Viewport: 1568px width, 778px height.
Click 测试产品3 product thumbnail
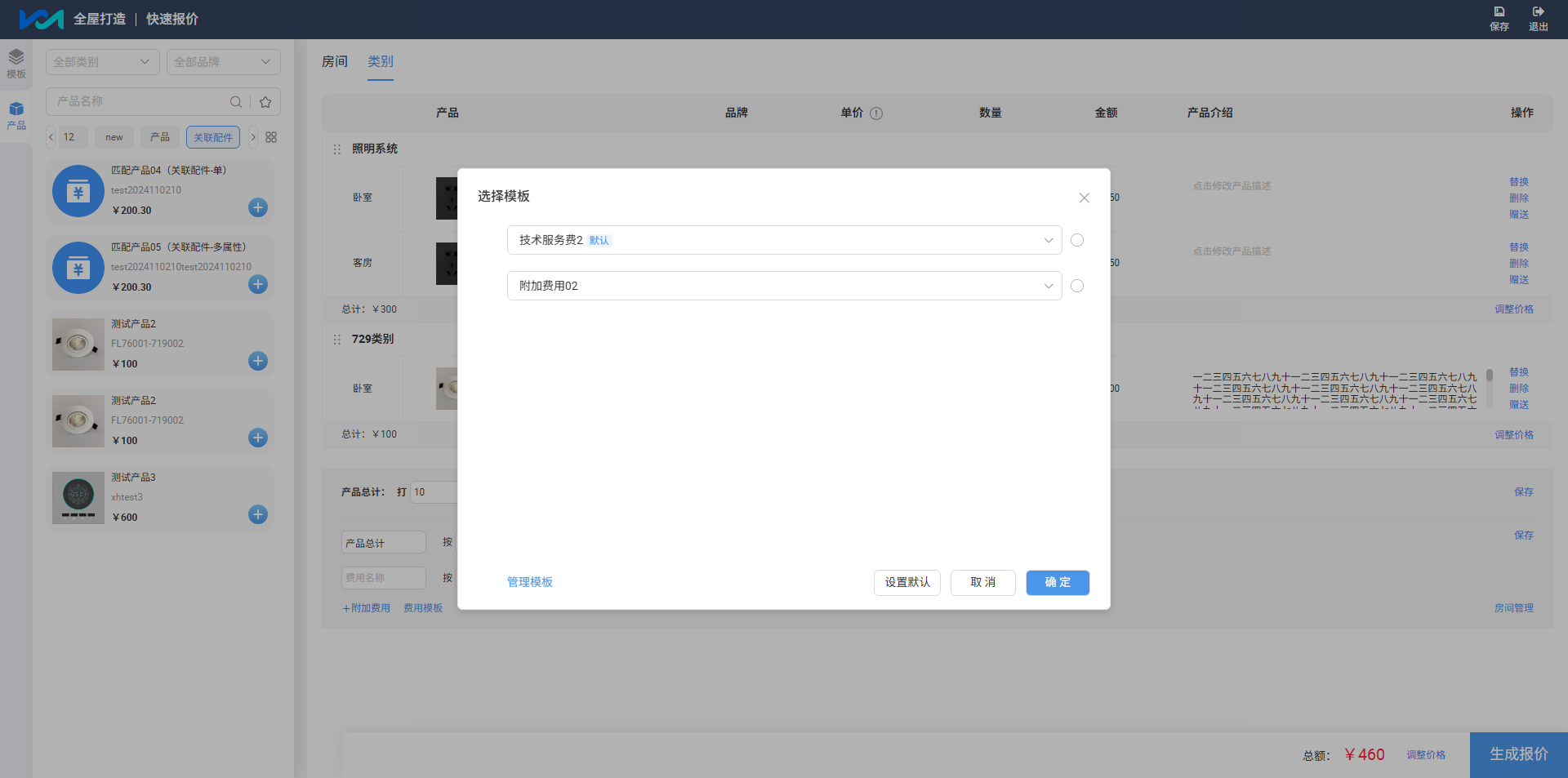click(78, 498)
